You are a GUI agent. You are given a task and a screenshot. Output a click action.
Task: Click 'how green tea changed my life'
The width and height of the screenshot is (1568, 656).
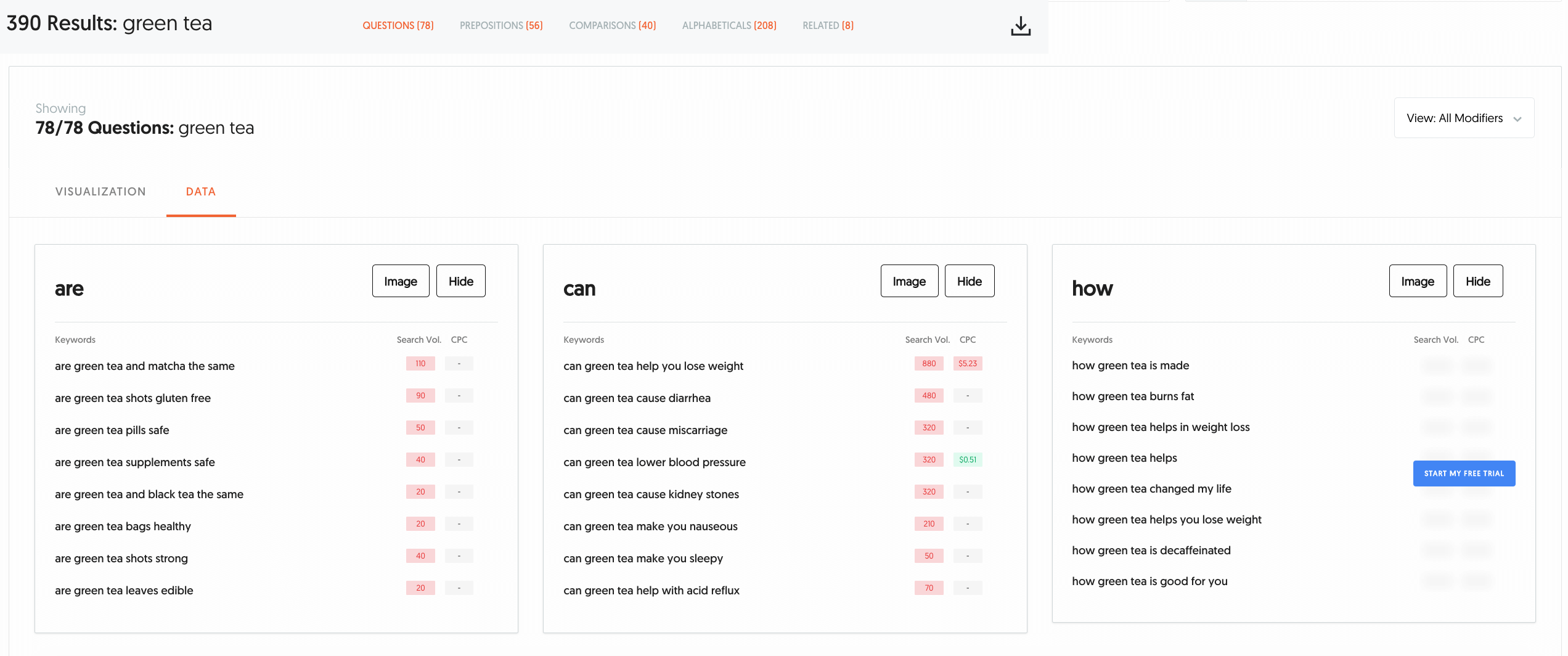click(x=1151, y=489)
